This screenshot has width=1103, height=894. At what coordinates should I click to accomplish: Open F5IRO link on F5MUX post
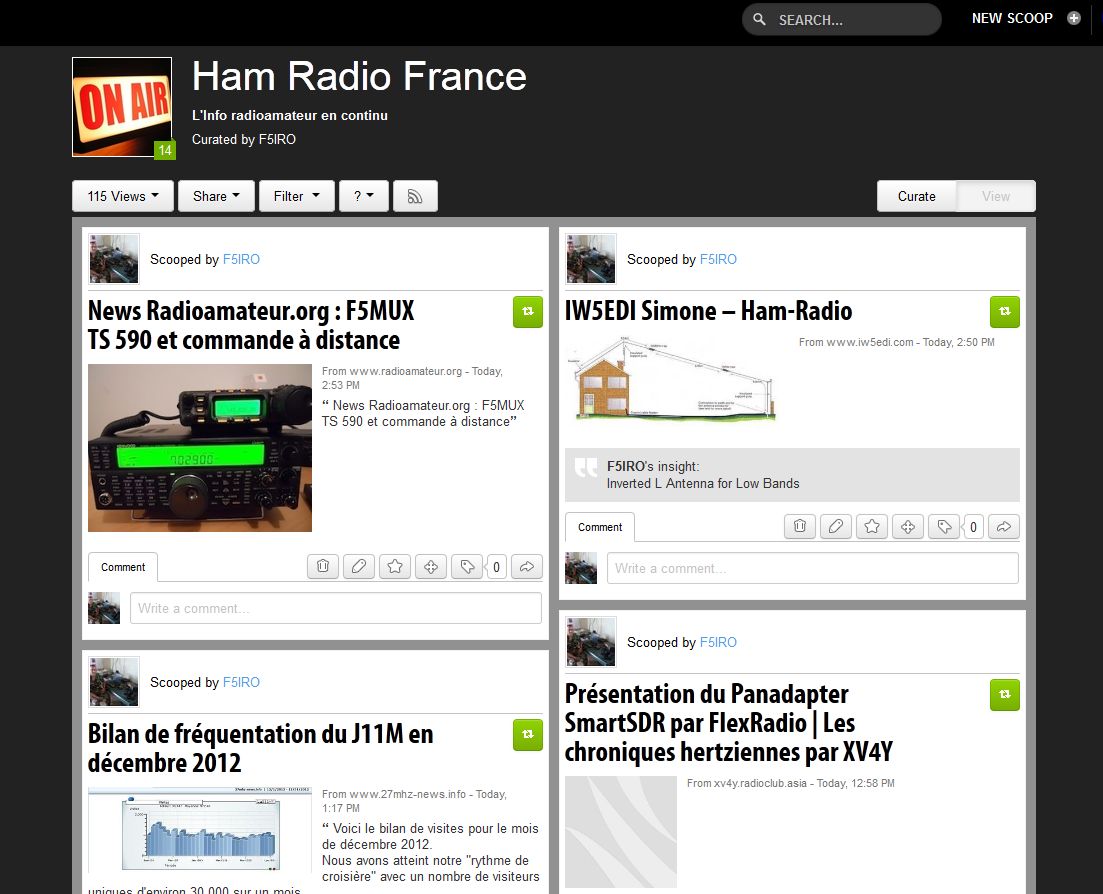click(241, 260)
